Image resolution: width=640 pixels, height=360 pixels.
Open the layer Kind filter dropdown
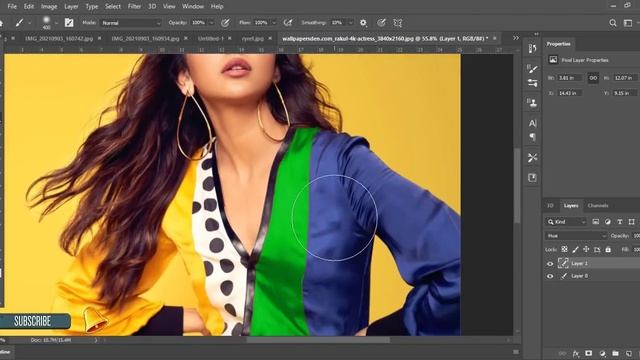click(x=566, y=222)
